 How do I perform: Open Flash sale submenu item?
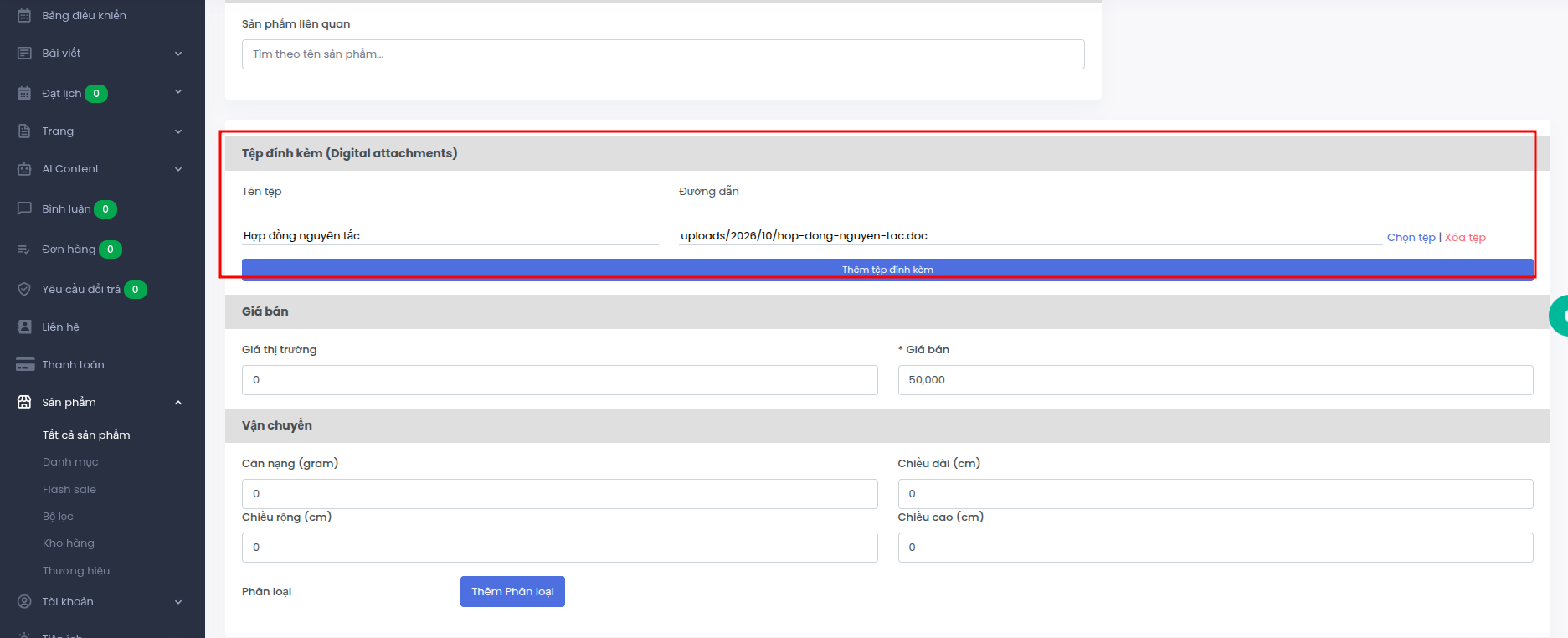point(69,489)
